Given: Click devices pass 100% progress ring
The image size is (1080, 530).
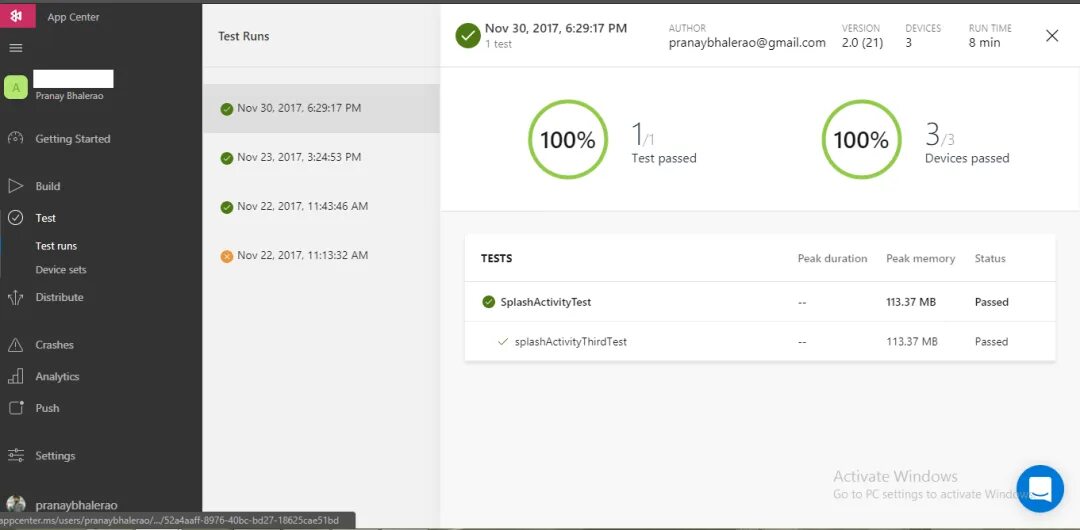Looking at the screenshot, I should (x=861, y=140).
